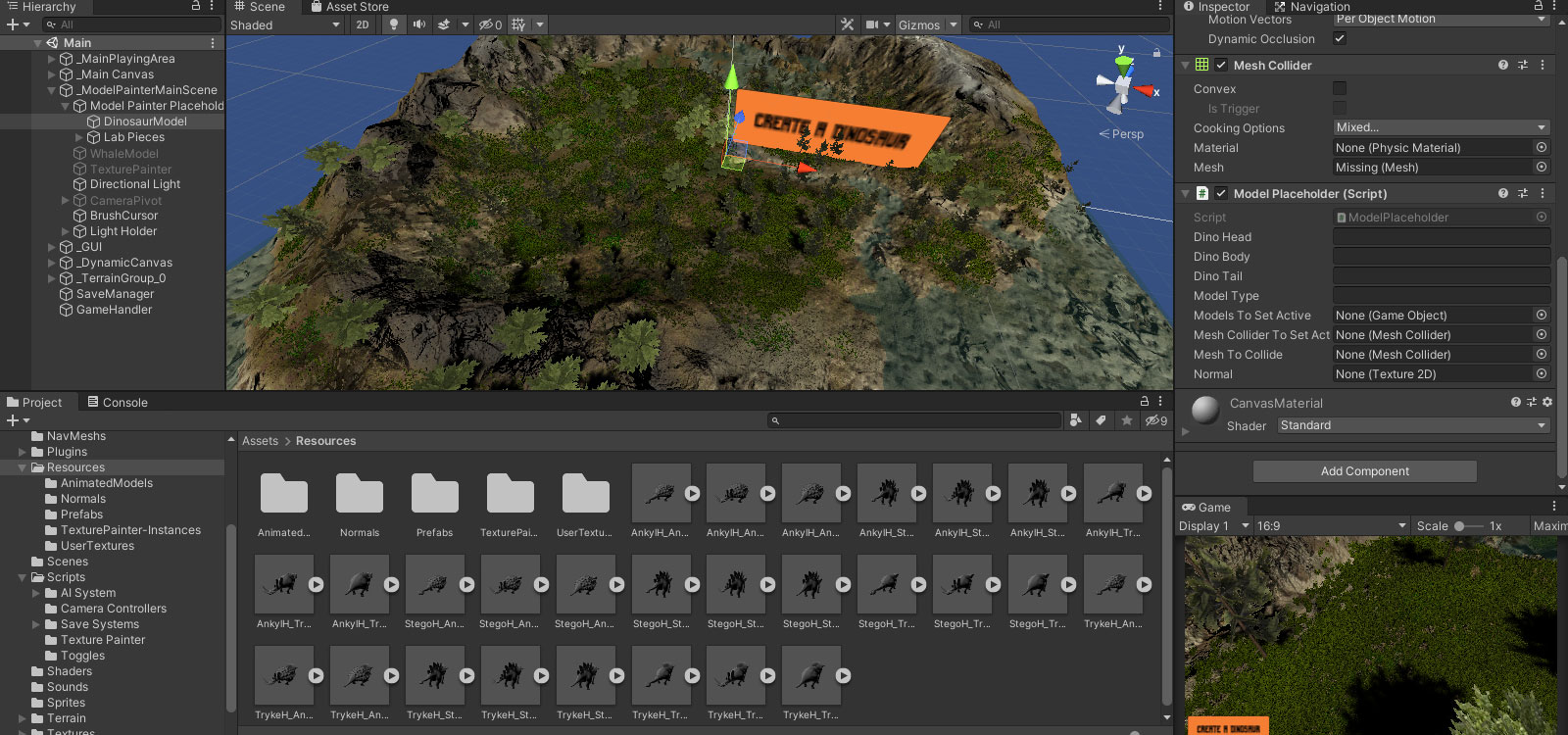Toggle scene lighting with the lightbulb icon
1568x735 pixels.
click(x=394, y=24)
